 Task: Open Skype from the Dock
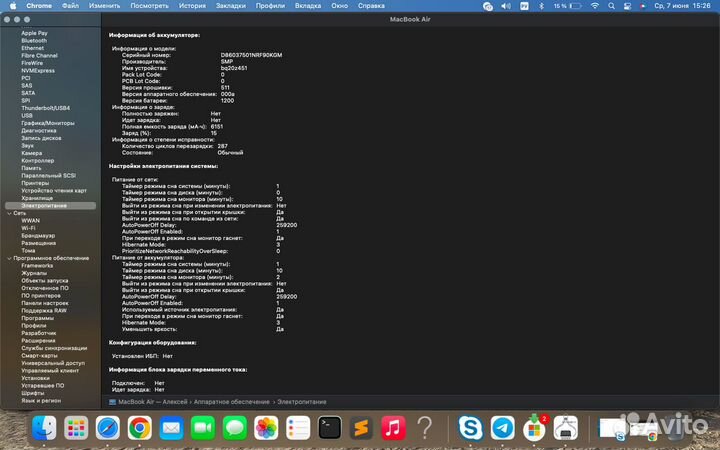[471, 428]
